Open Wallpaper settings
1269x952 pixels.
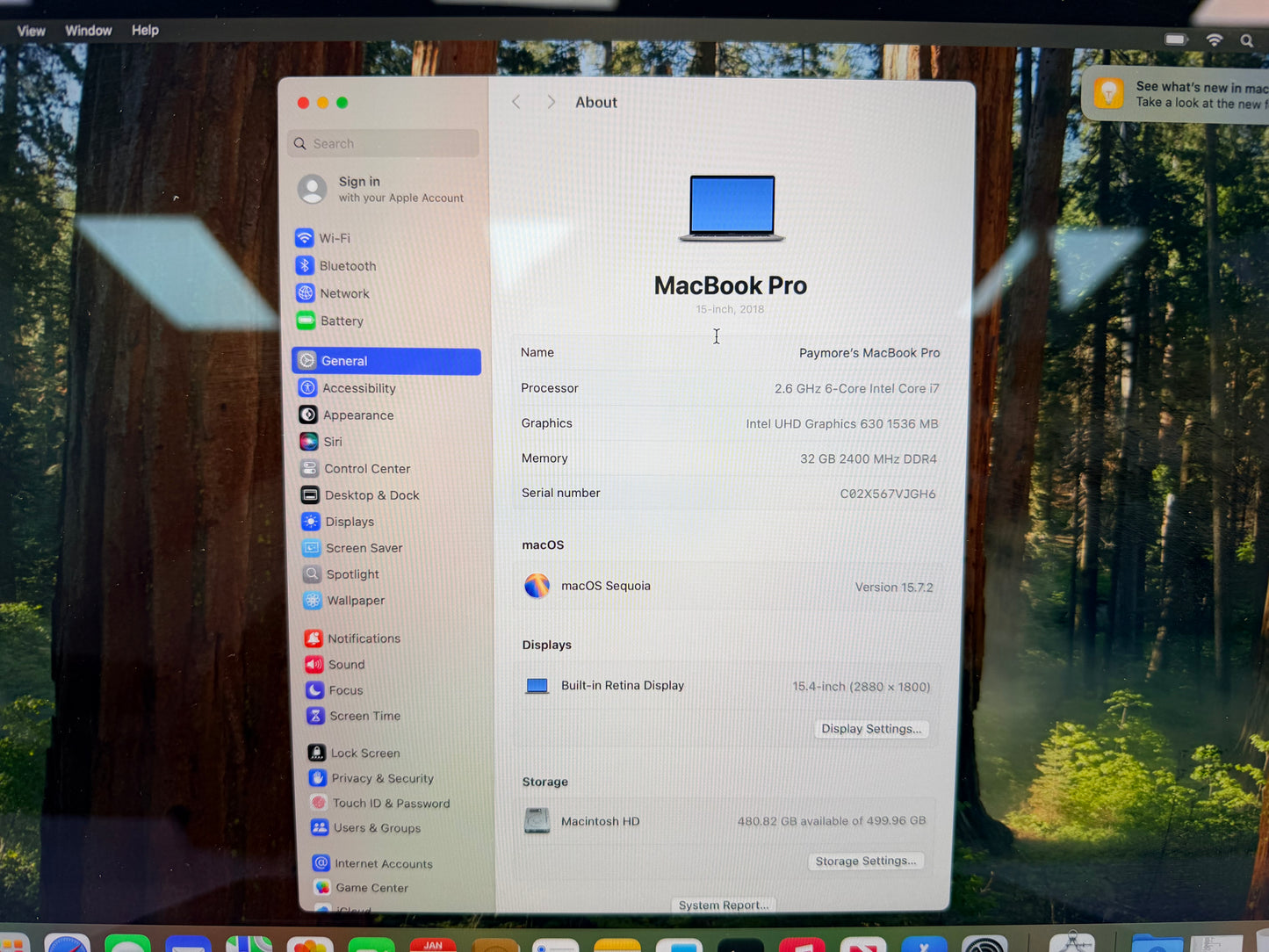pyautogui.click(x=355, y=600)
